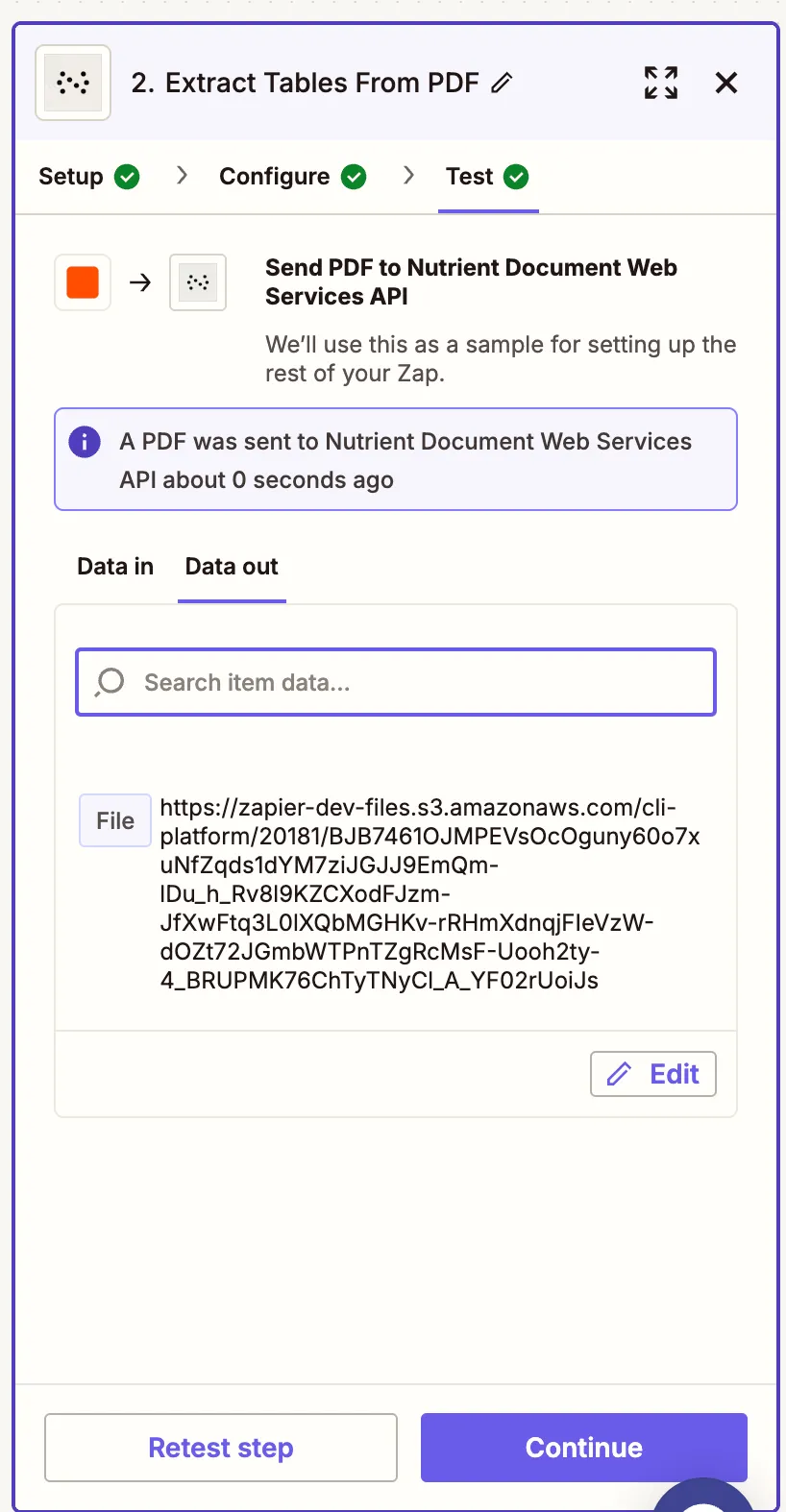Screen dimensions: 786x1512
Task: Click the pencil icon to rename the step
Action: [x=502, y=85]
